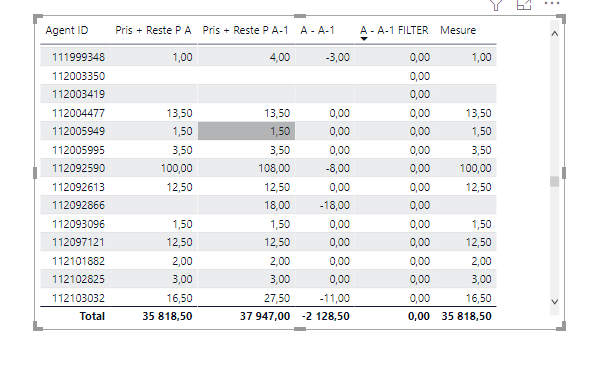602x387 pixels.
Task: Open the visual filter icon
Action: pyautogui.click(x=496, y=5)
